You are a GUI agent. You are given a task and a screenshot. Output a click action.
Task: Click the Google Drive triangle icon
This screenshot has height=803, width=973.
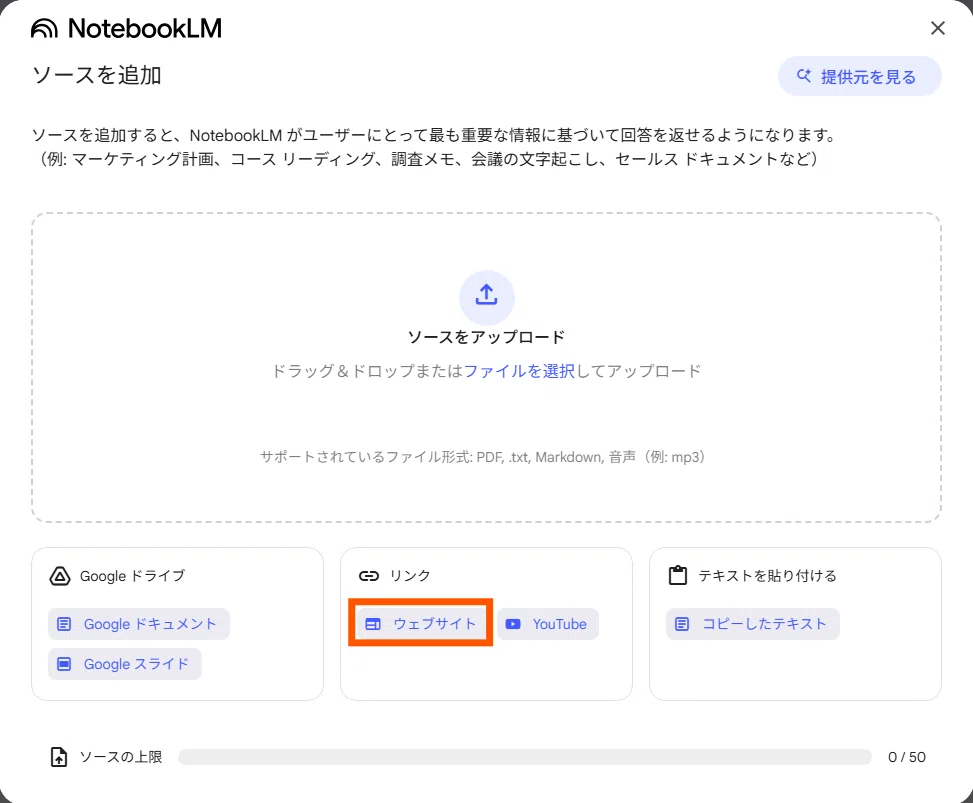click(60, 576)
